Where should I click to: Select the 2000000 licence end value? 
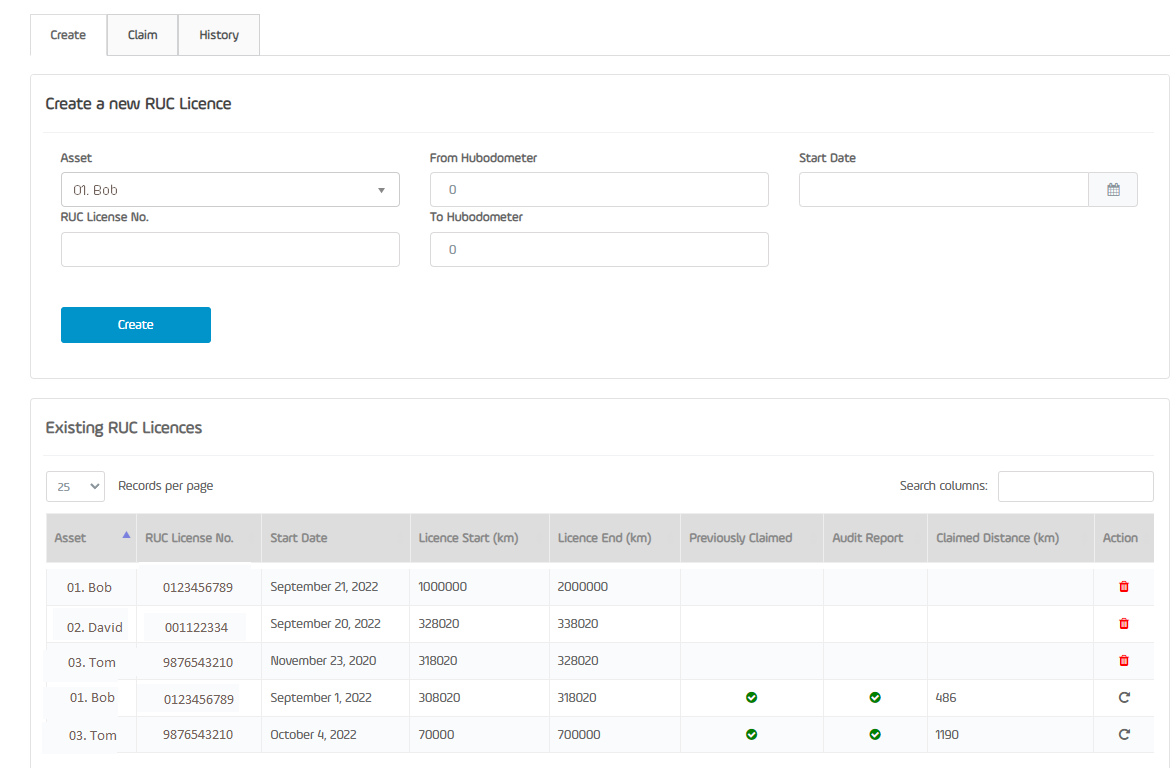pos(582,587)
